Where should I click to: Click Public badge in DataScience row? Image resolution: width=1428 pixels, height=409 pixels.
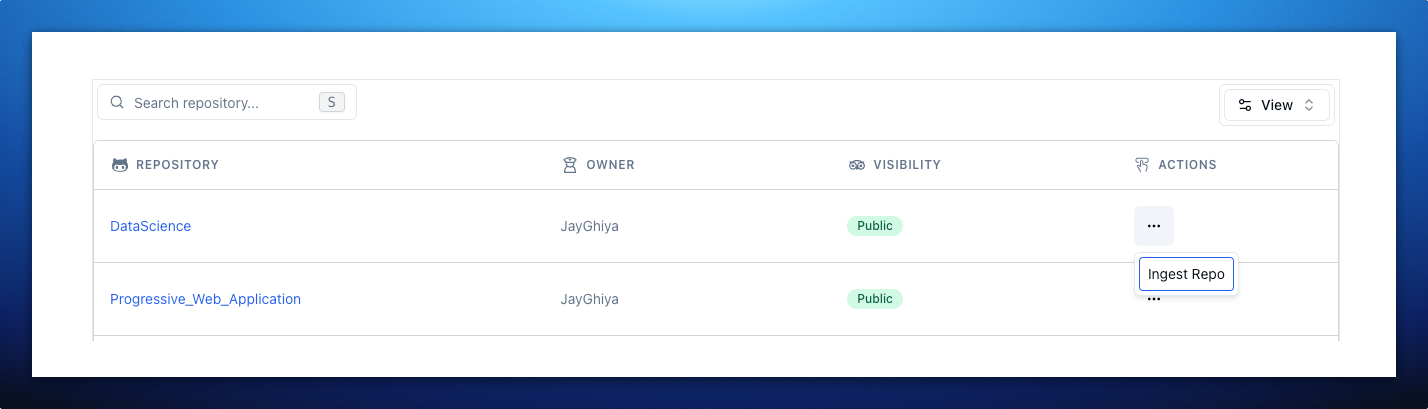coord(875,226)
